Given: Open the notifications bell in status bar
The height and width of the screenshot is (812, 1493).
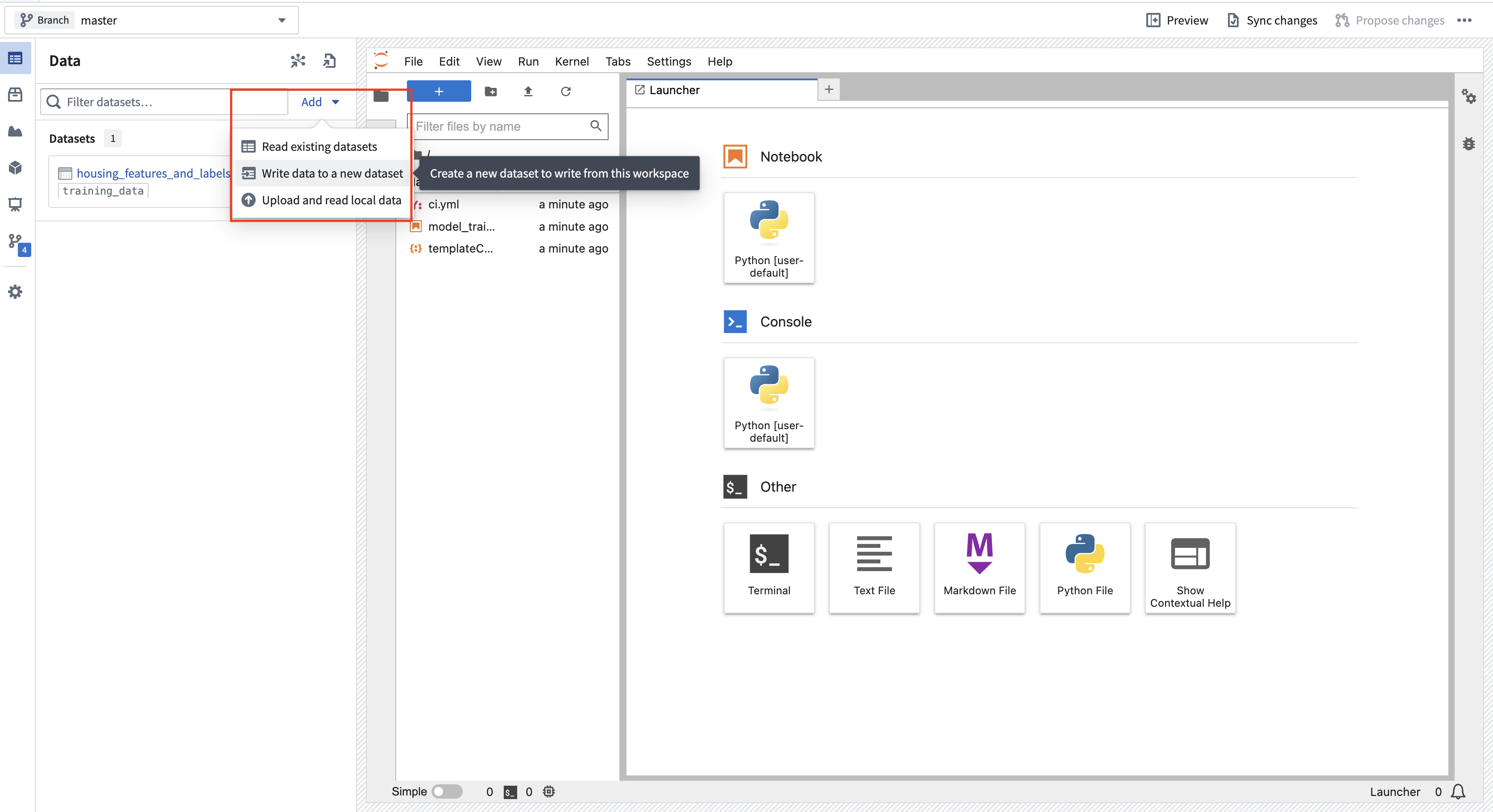Looking at the screenshot, I should coord(1458,792).
